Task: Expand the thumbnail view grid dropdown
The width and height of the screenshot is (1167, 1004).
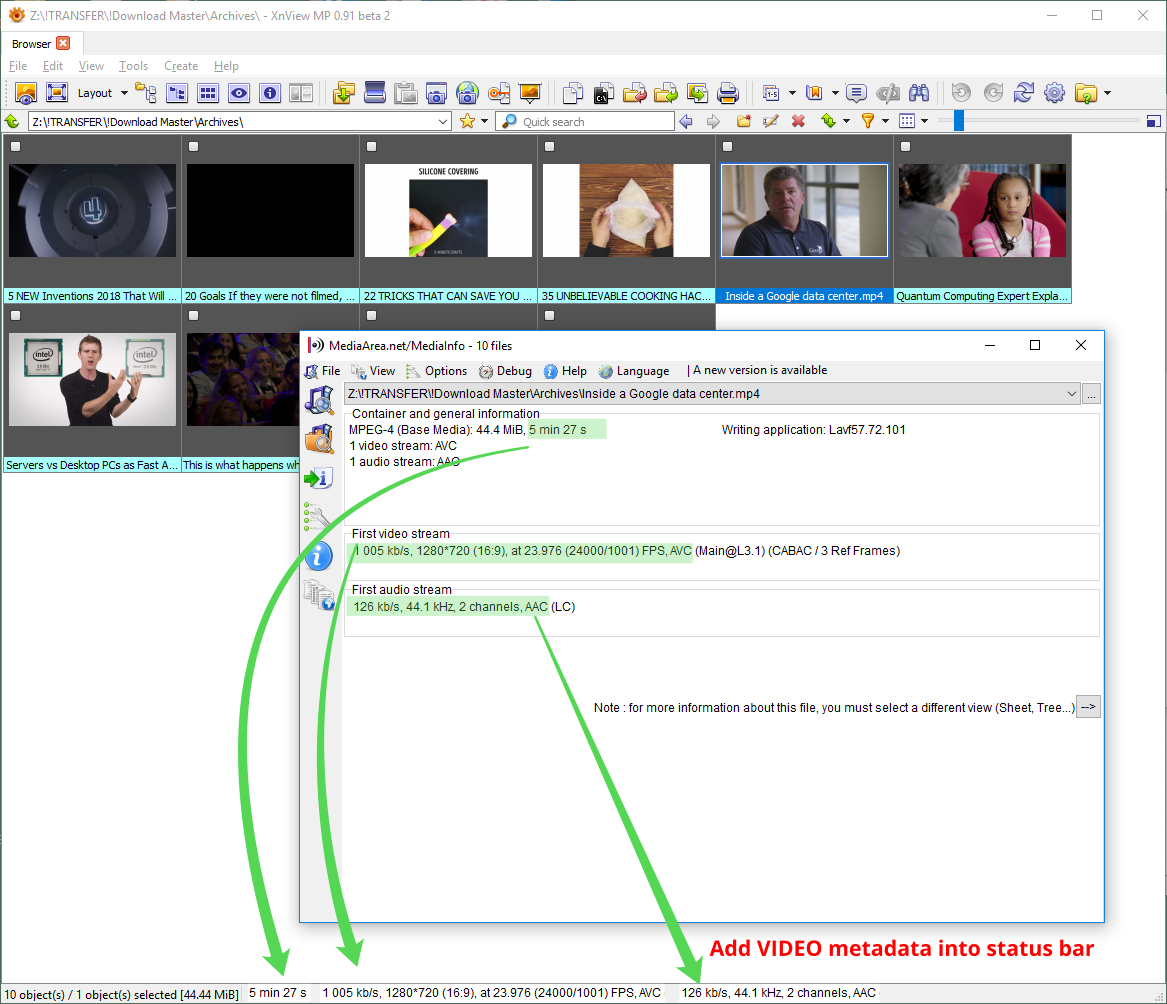Action: tap(924, 121)
